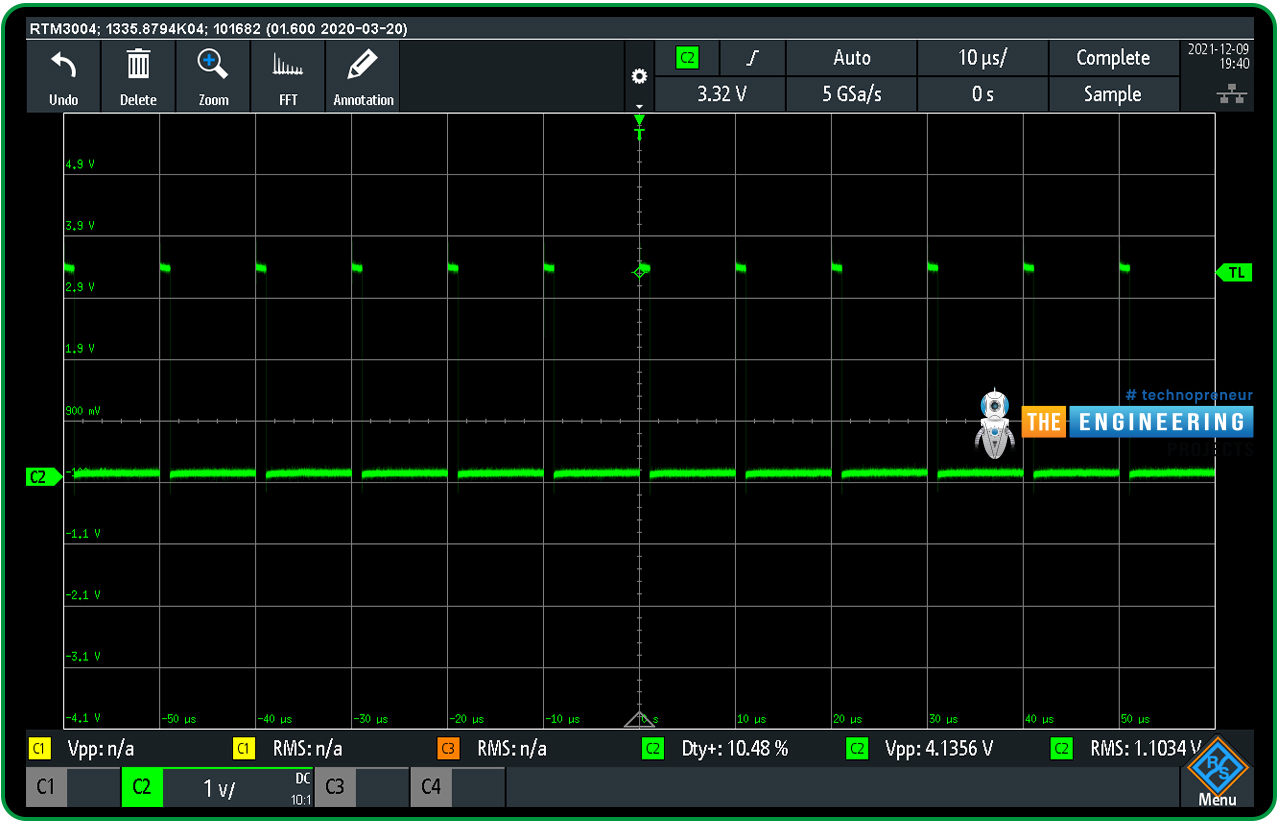Open the Auto trigger mode selector
Image resolution: width=1280 pixels, height=824 pixels.
coord(851,58)
